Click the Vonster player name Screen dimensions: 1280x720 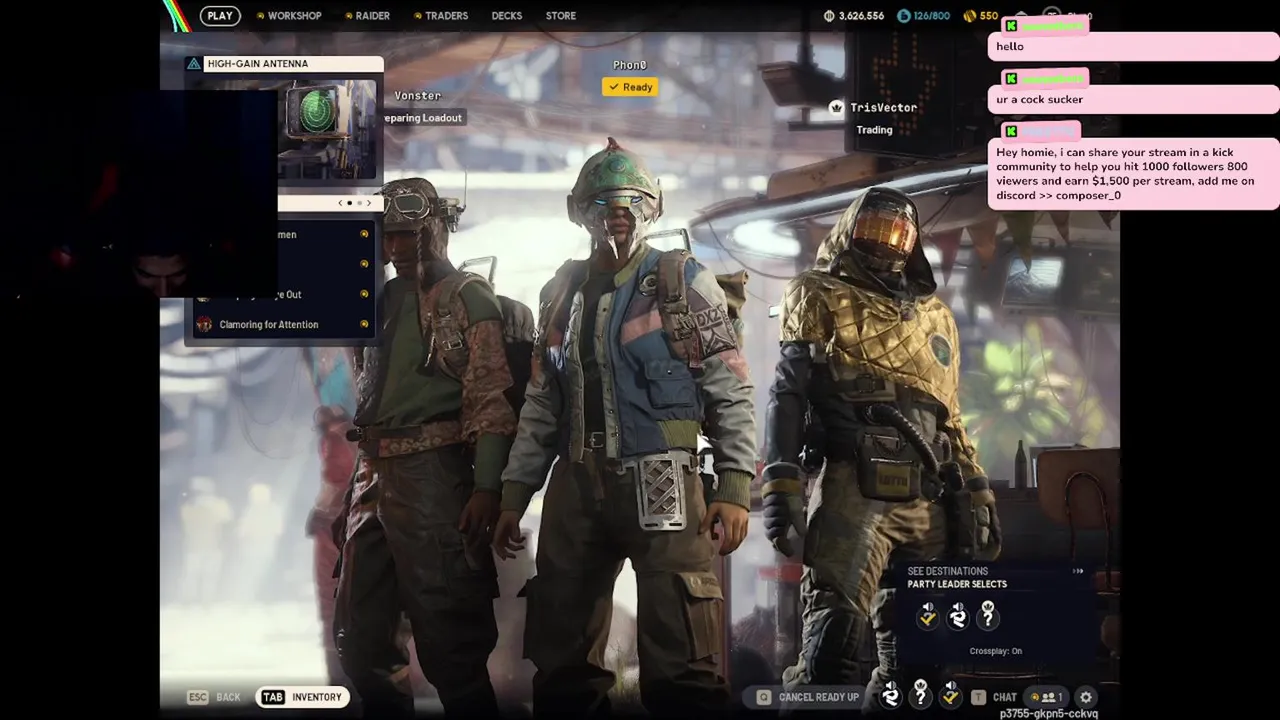coord(417,95)
